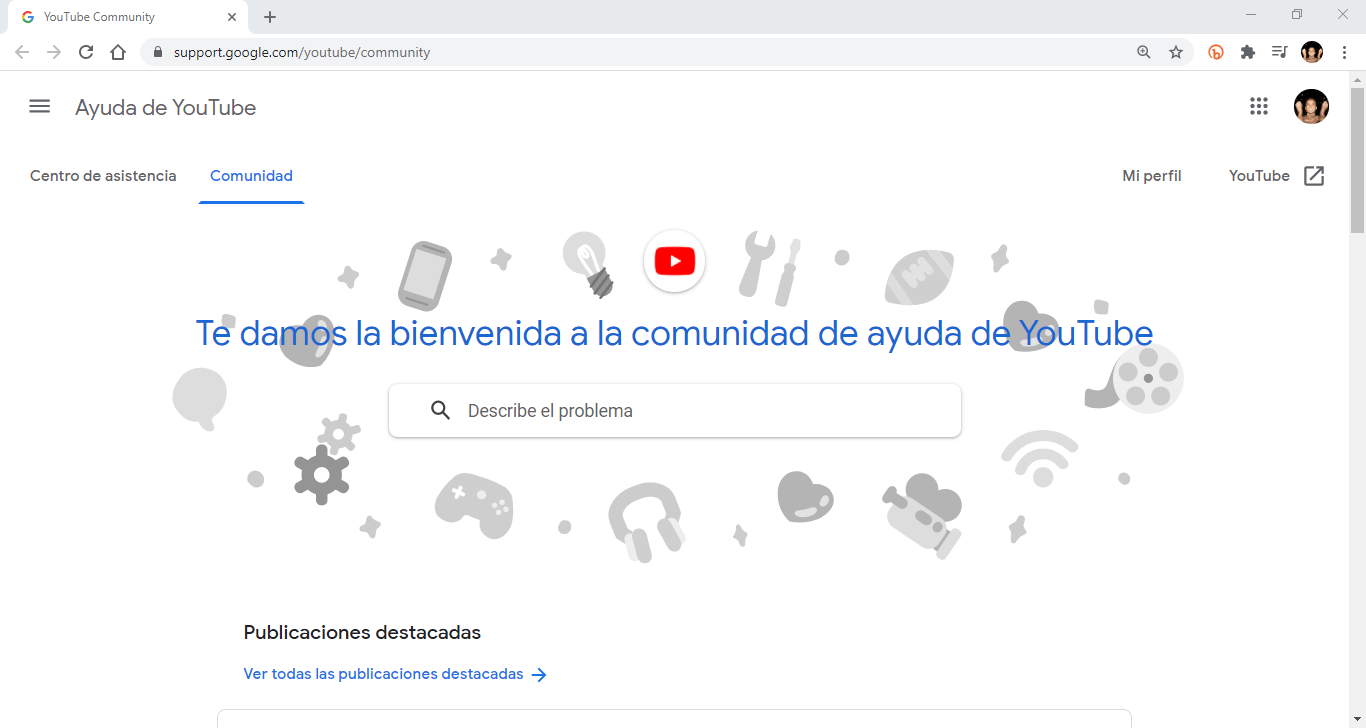Viewport: 1366px width, 728px height.
Task: Open a new browser tab
Action: [x=270, y=17]
